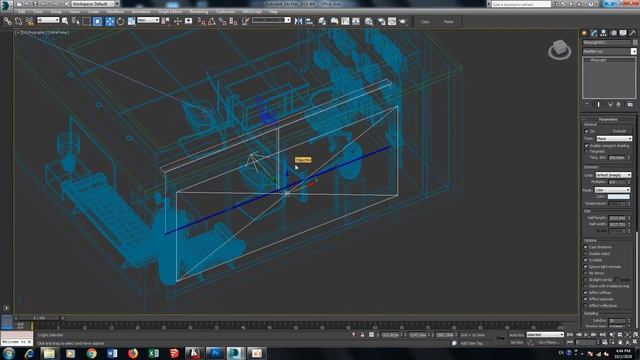Open the Edit menu

(22, 12)
